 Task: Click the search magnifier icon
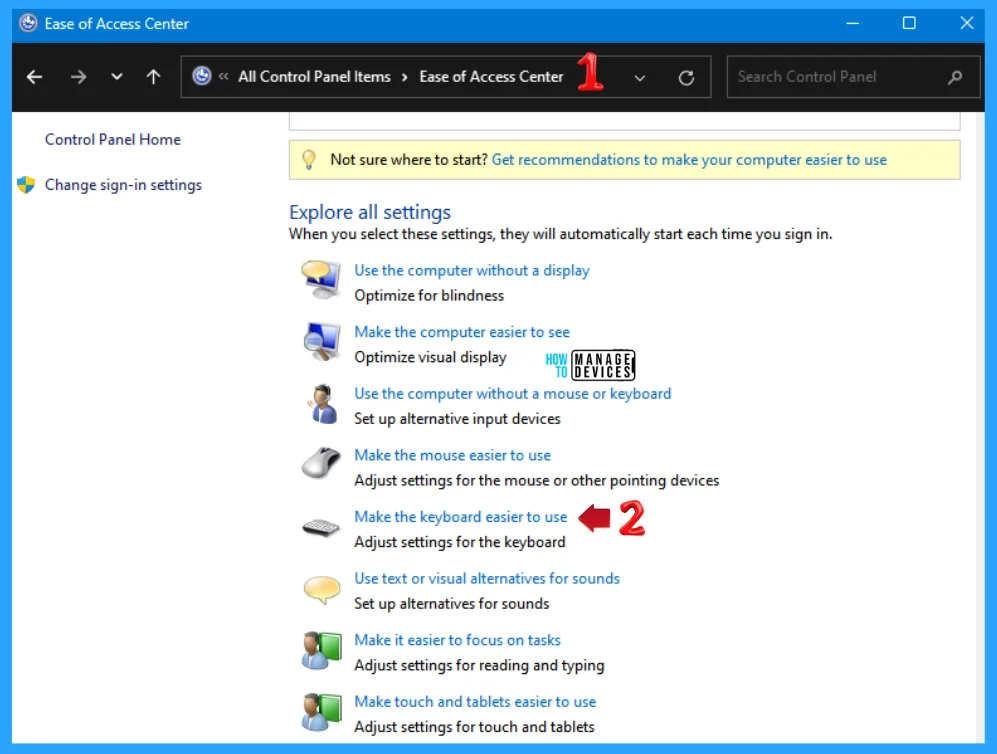click(x=954, y=78)
